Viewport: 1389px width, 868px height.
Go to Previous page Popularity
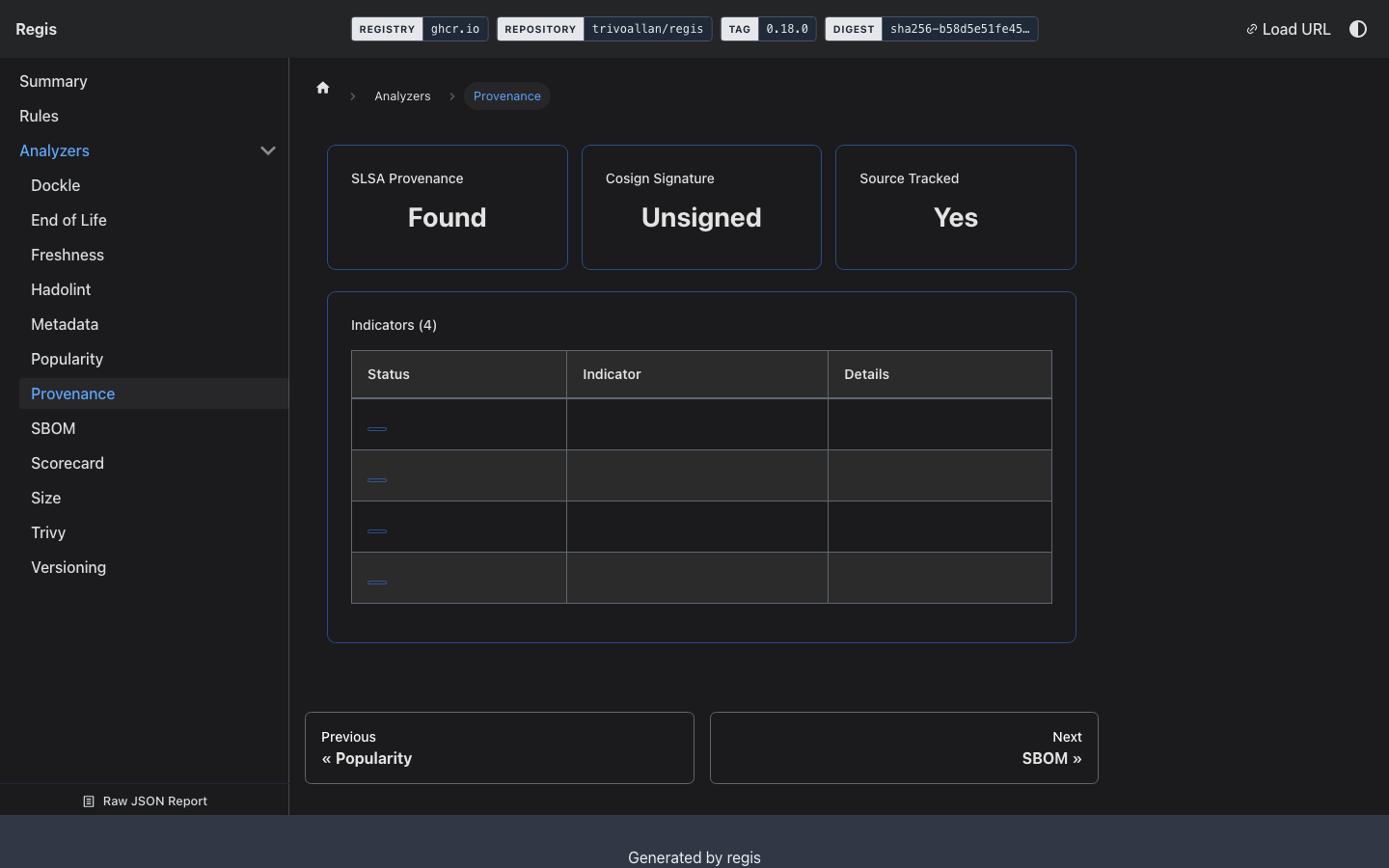tap(499, 748)
